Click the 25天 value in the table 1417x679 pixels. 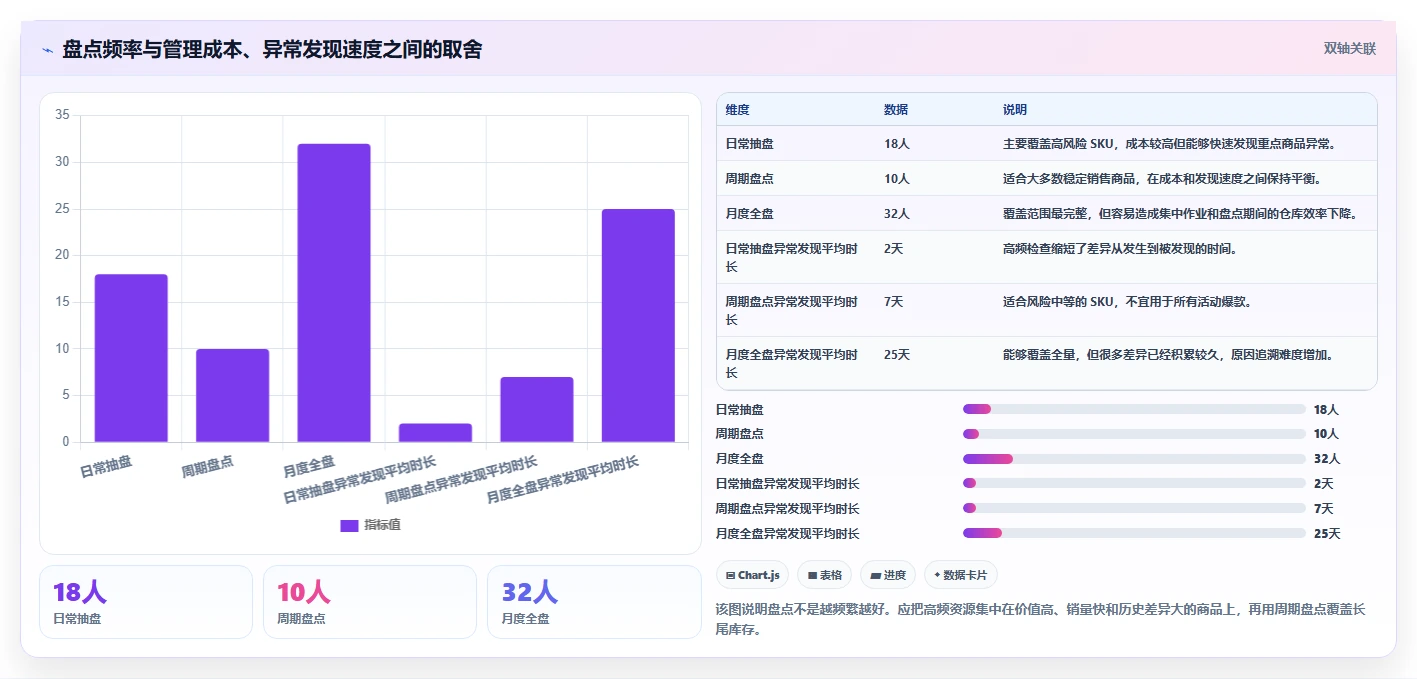click(x=897, y=355)
